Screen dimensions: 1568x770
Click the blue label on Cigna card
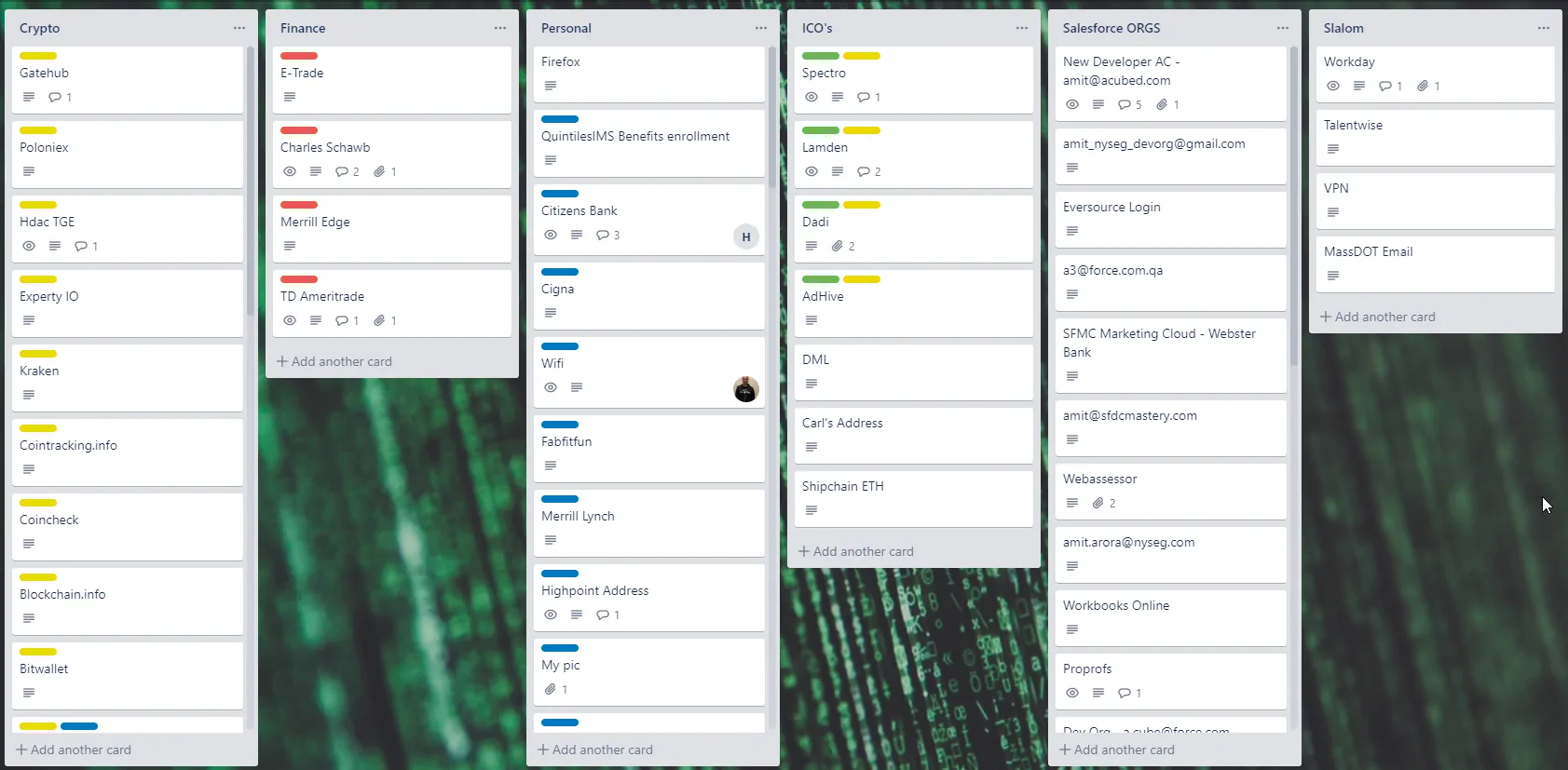560,272
